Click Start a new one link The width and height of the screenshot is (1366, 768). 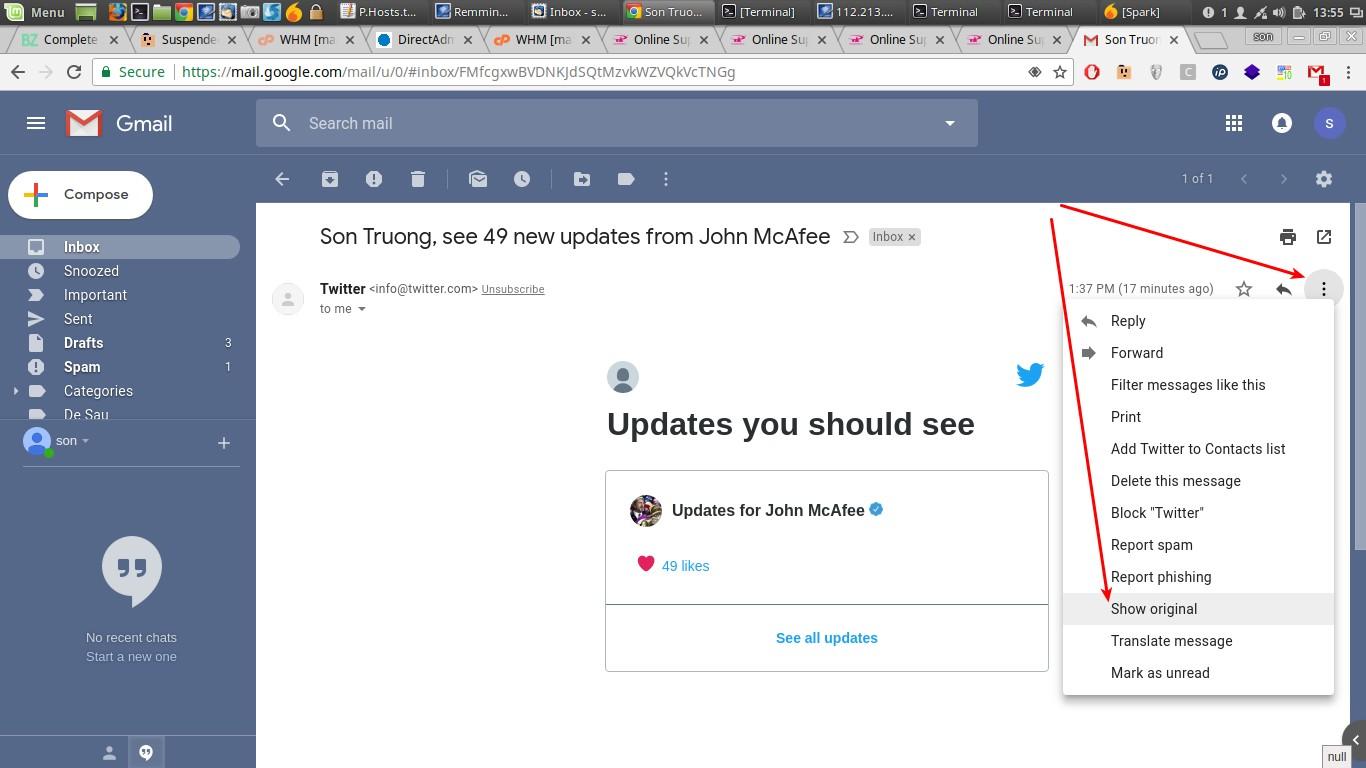point(131,657)
